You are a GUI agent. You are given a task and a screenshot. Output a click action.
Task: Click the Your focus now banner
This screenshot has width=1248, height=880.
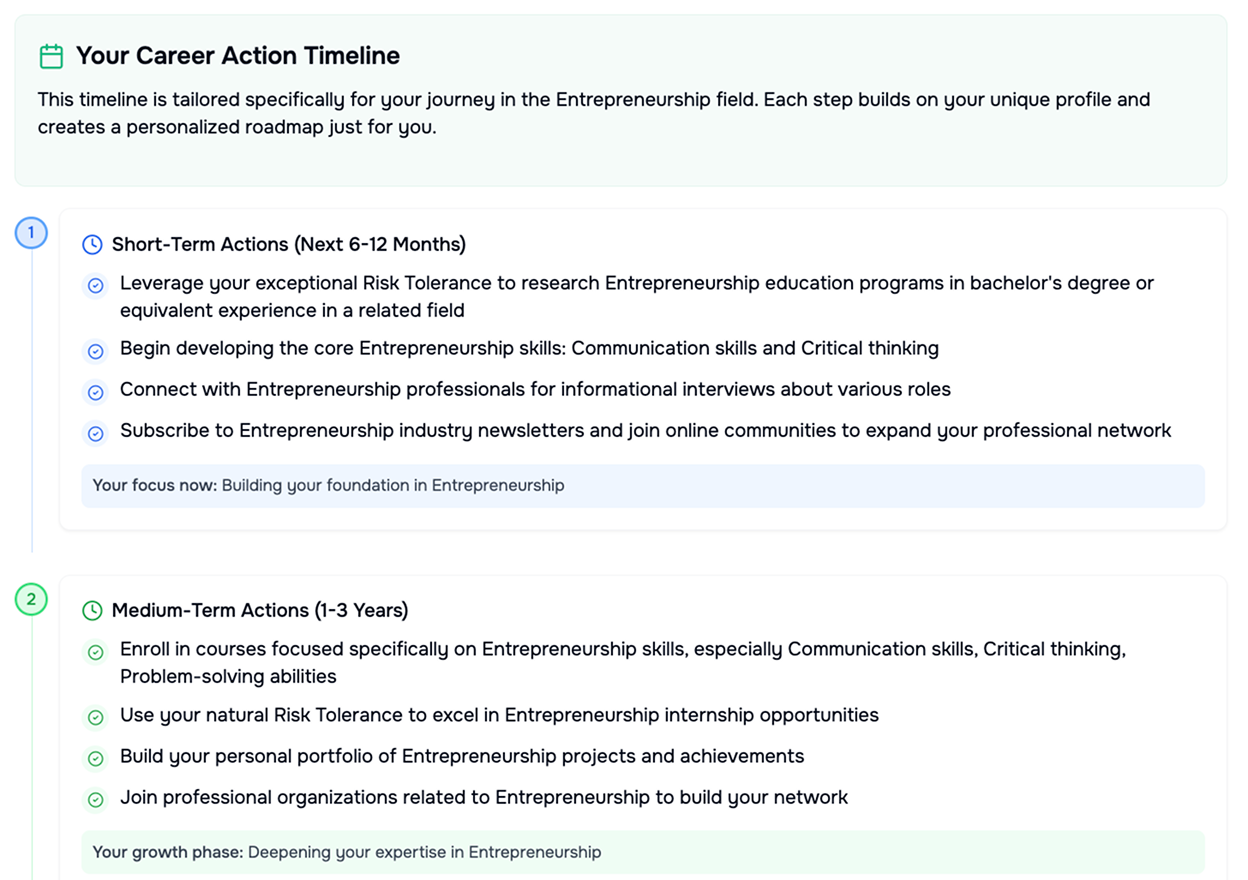click(x=643, y=485)
